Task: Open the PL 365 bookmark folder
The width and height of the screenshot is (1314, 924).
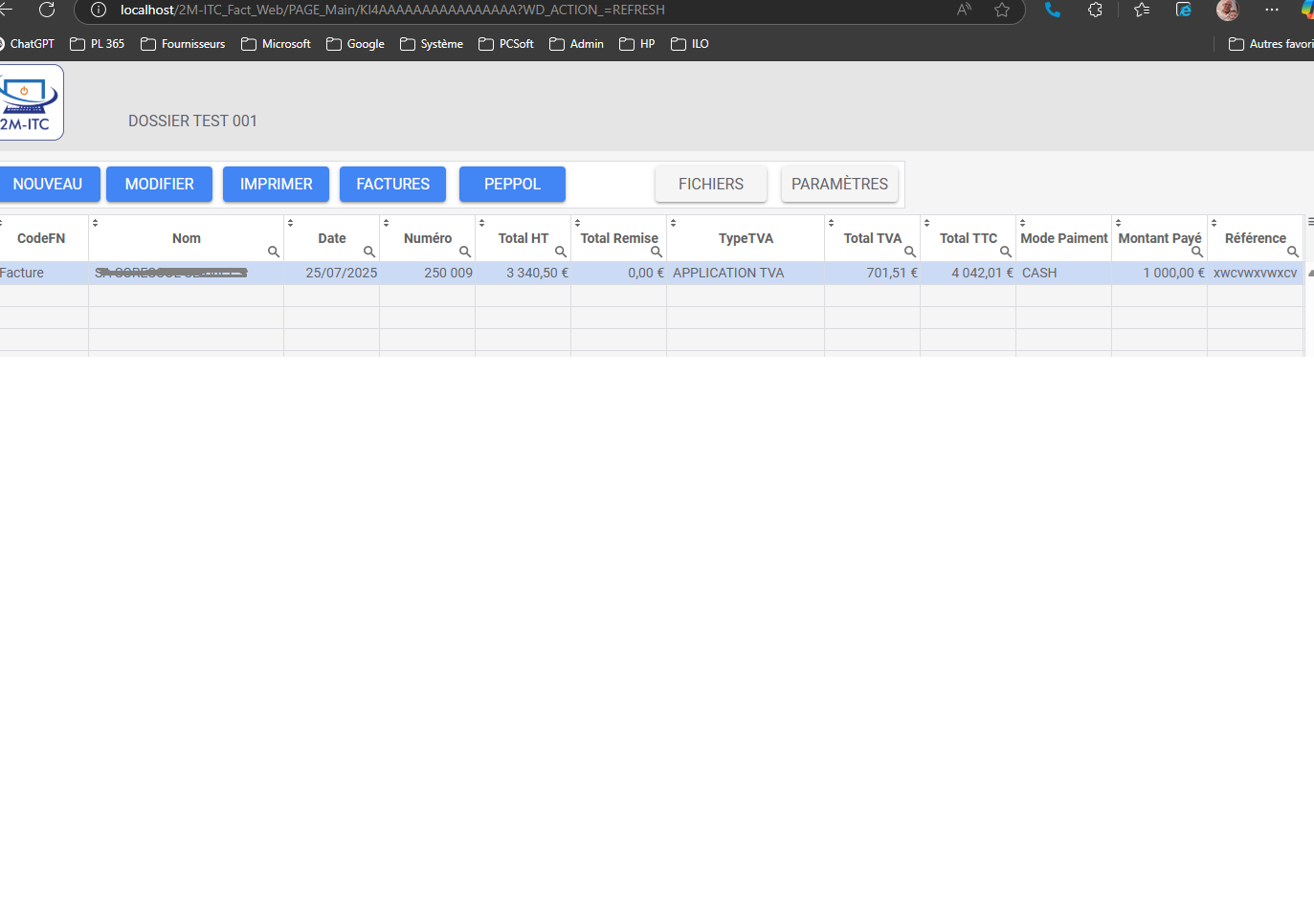Action: click(x=97, y=44)
